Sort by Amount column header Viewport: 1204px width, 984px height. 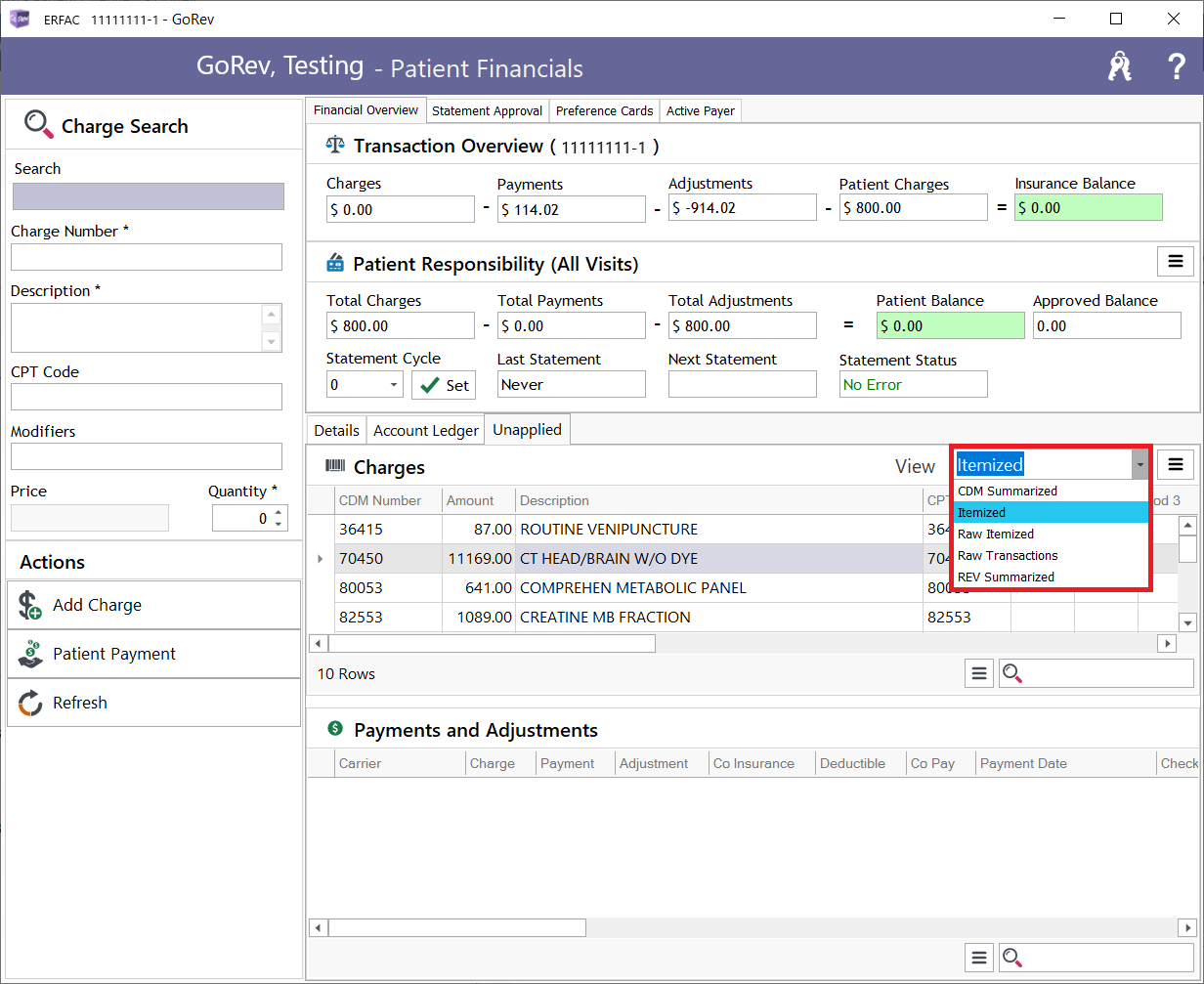[x=479, y=500]
